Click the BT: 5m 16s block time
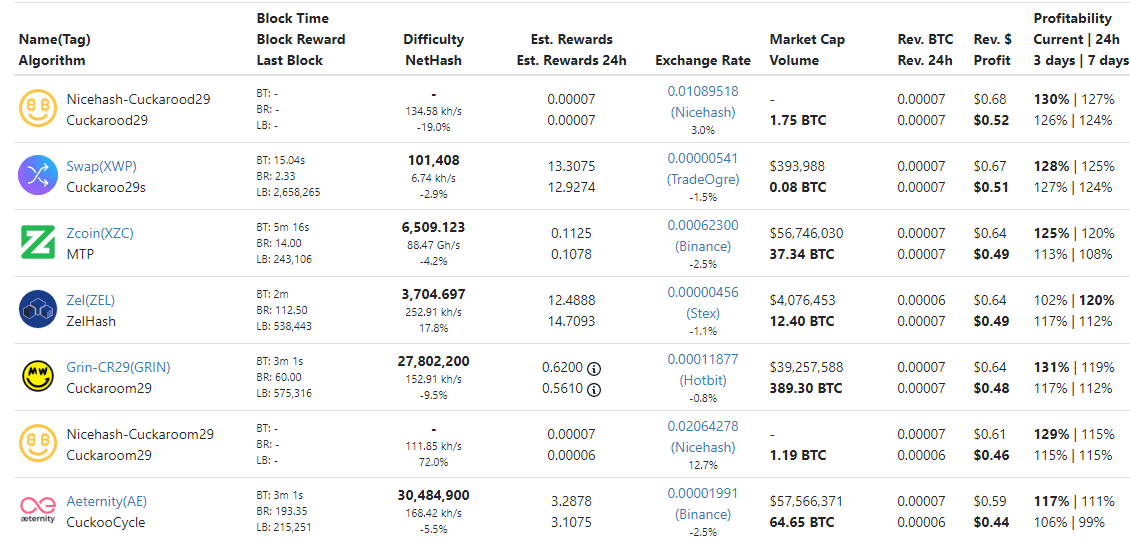 (x=283, y=228)
